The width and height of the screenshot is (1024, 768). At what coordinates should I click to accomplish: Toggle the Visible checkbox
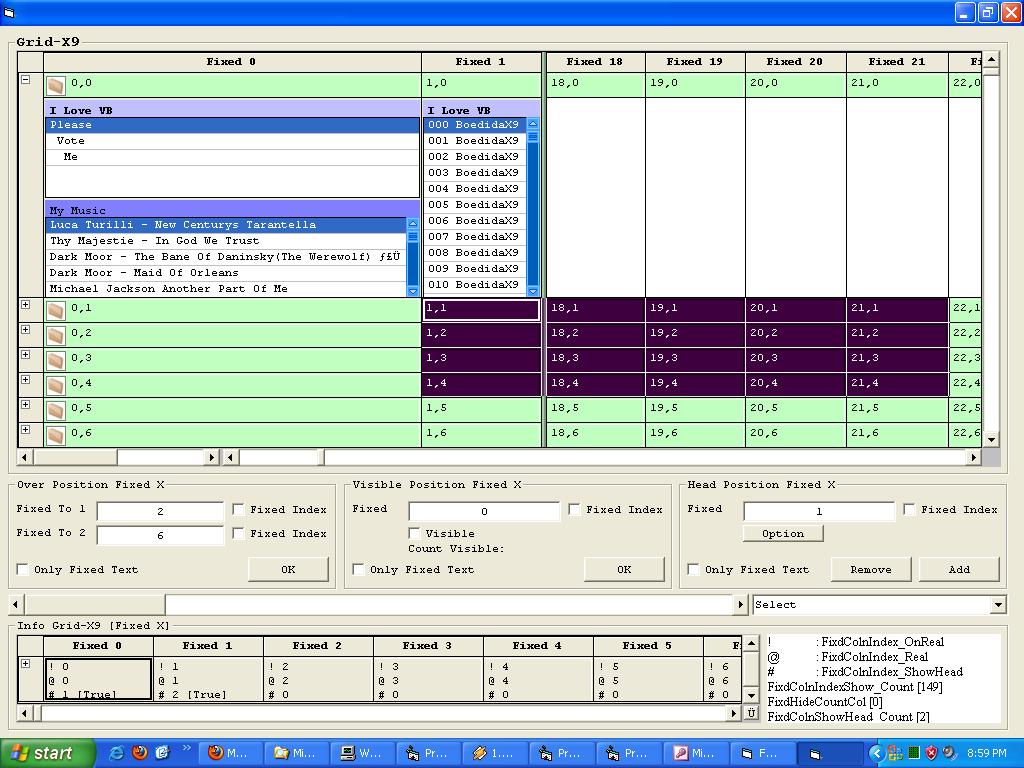click(415, 533)
